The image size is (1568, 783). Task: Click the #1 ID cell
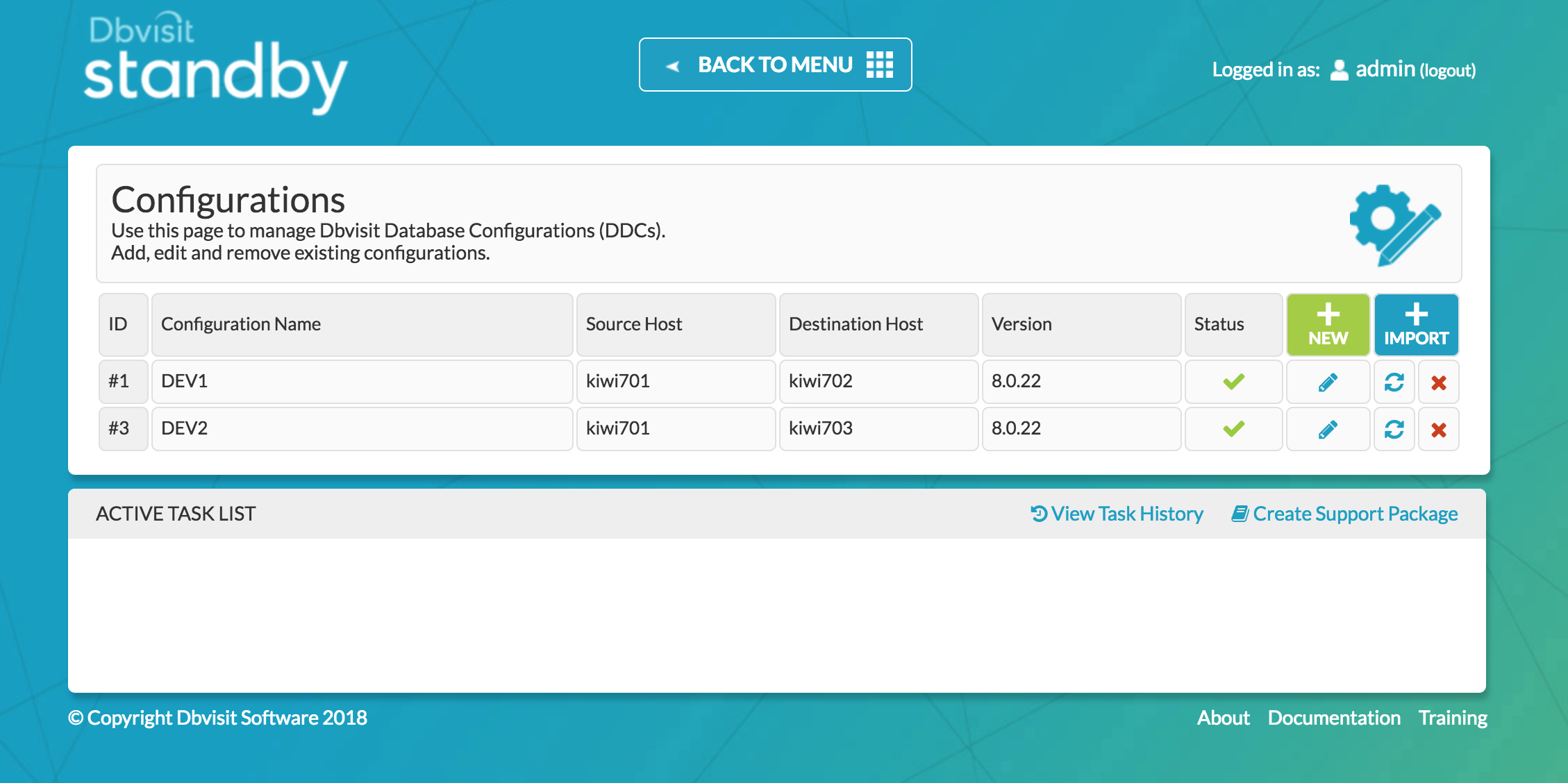tap(124, 381)
